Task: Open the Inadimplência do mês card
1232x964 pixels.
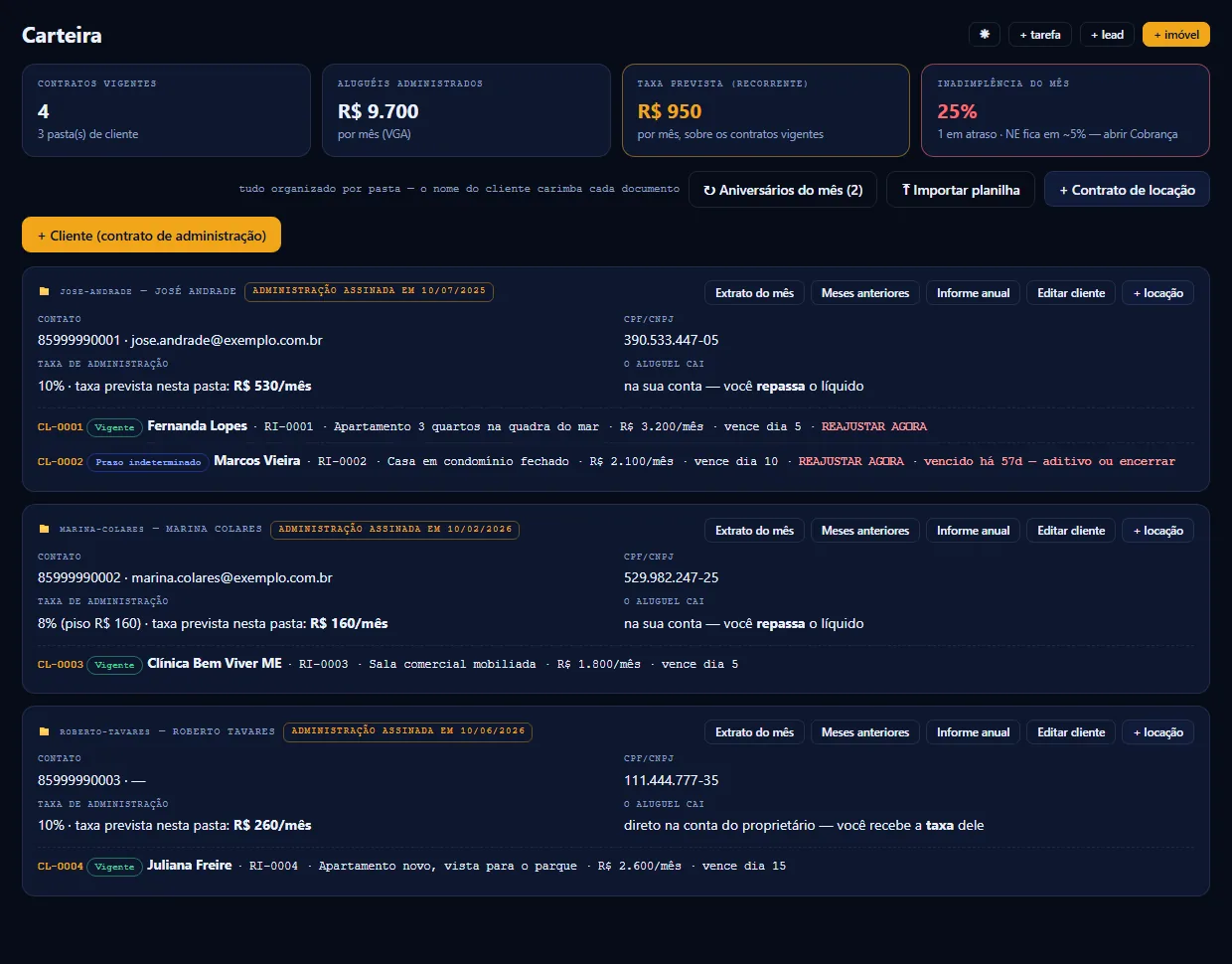Action: point(1065,110)
